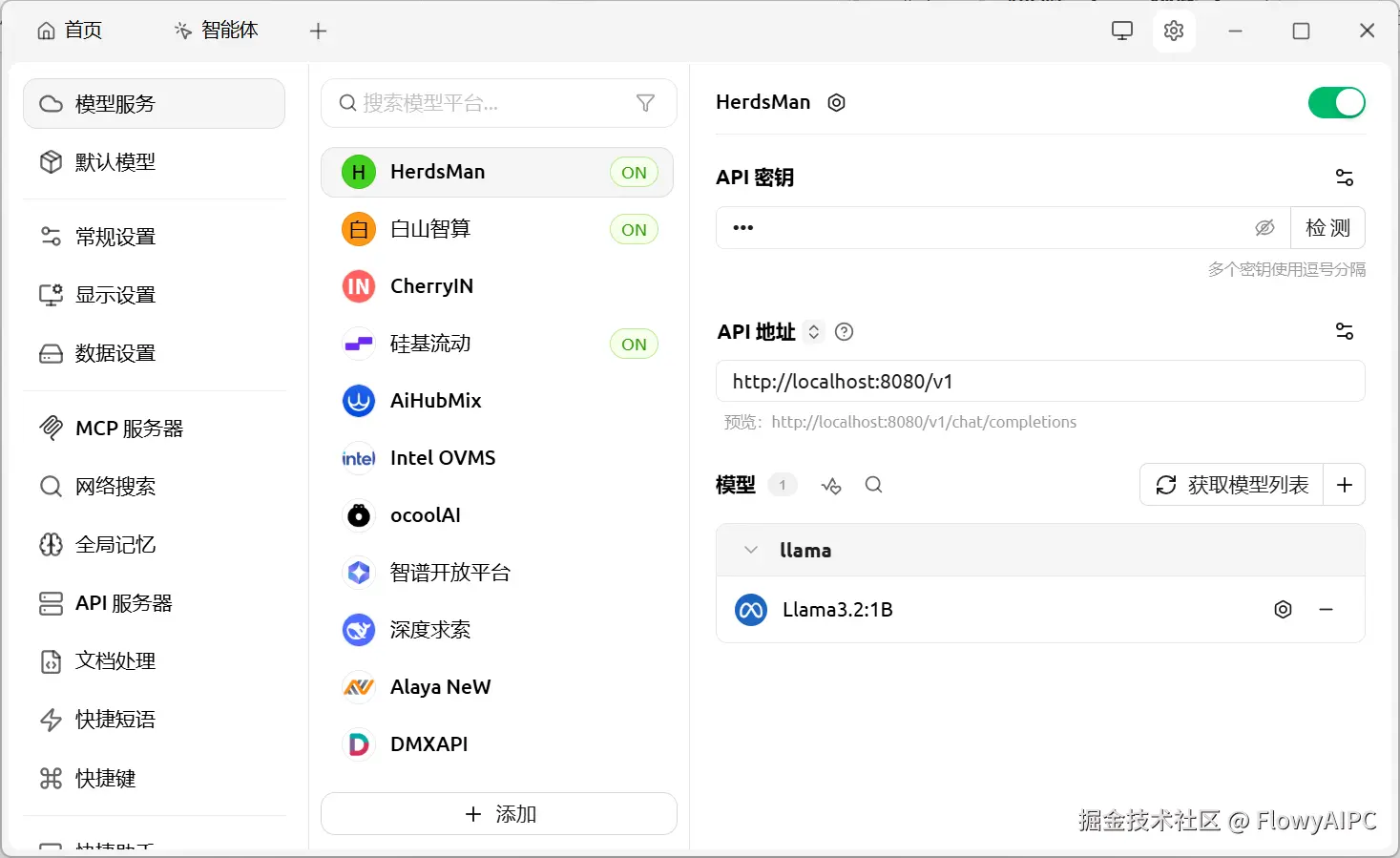Screen dimensions: 1400x858
Task: Click settings gear in title bar
Action: [x=1174, y=31]
